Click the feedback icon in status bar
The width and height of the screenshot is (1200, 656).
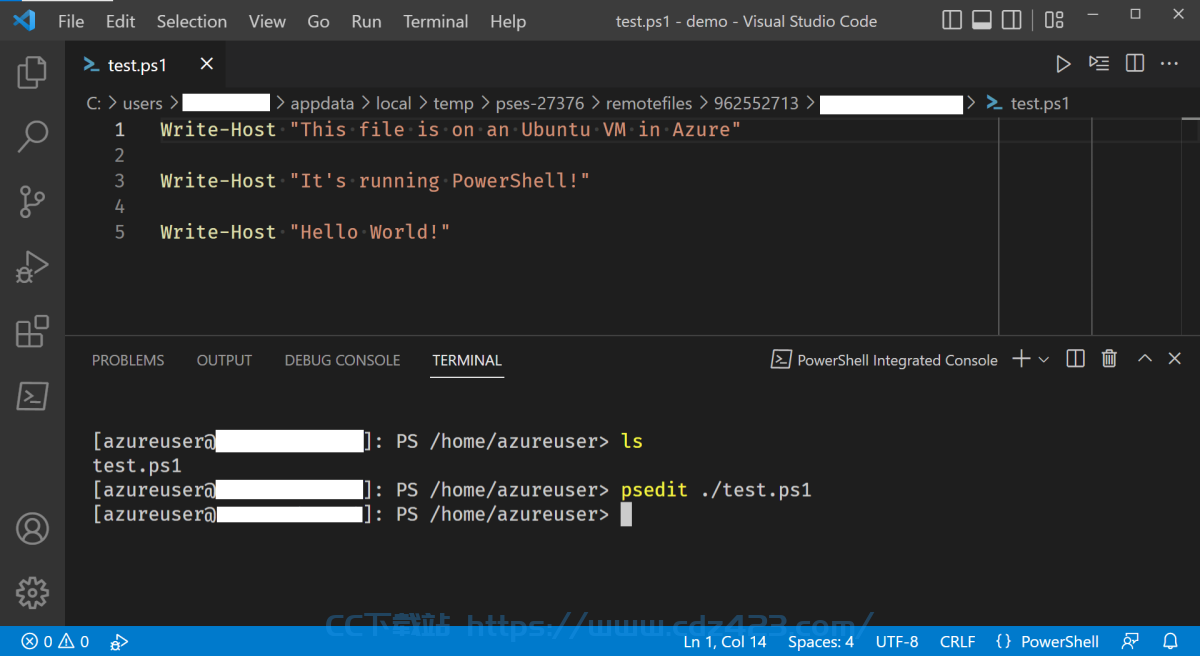coord(1130,642)
